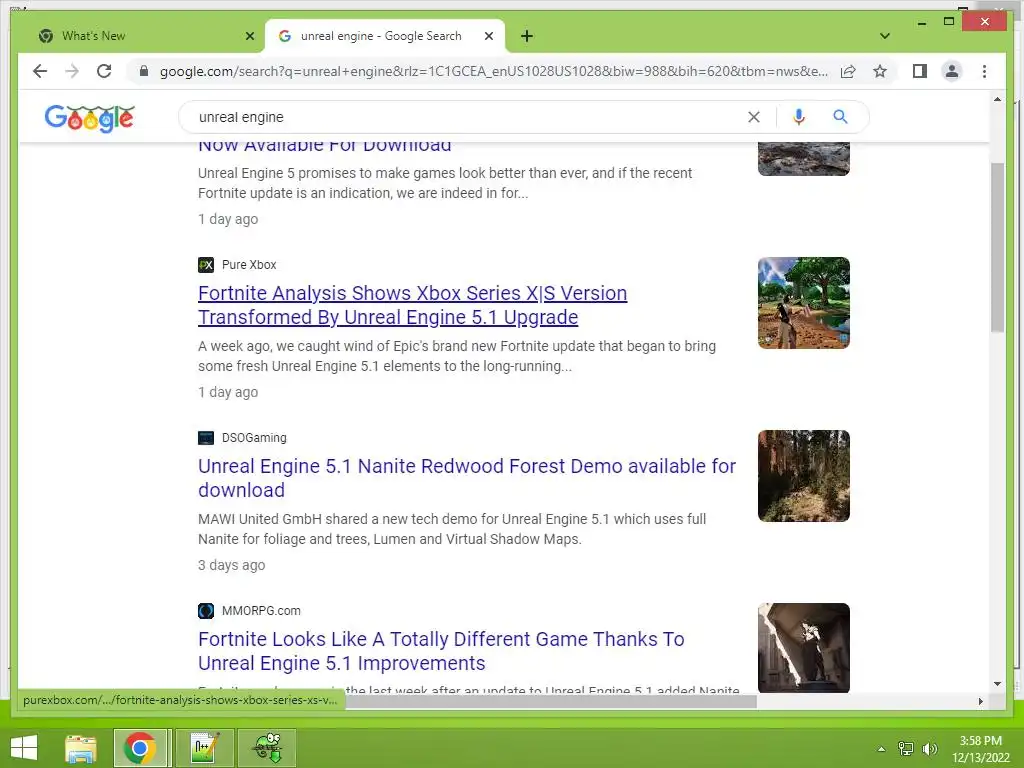
Task: Click the vertical scrollbar thumb
Action: pyautogui.click(x=997, y=247)
